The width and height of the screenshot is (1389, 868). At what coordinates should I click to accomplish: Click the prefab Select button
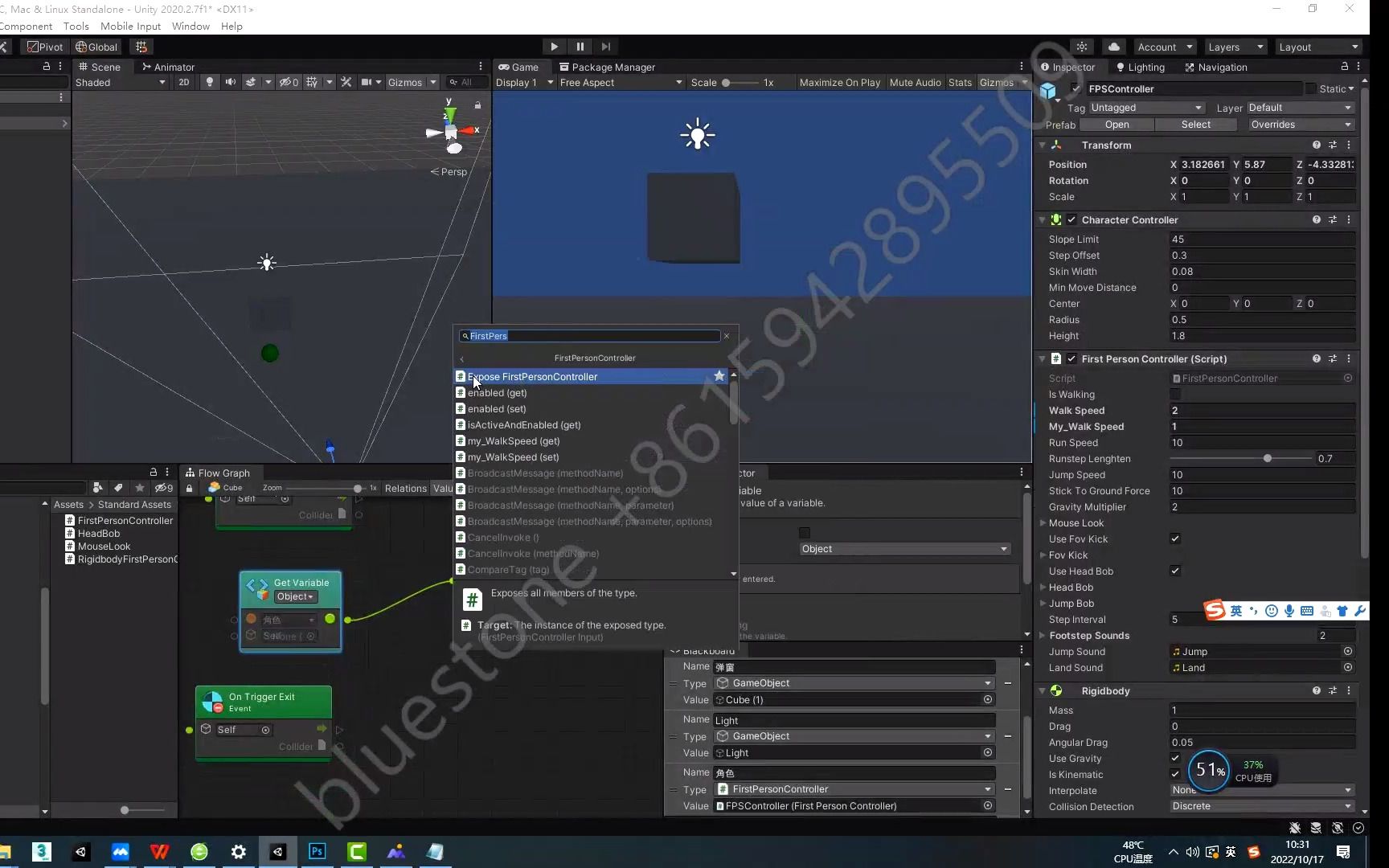(x=1198, y=125)
